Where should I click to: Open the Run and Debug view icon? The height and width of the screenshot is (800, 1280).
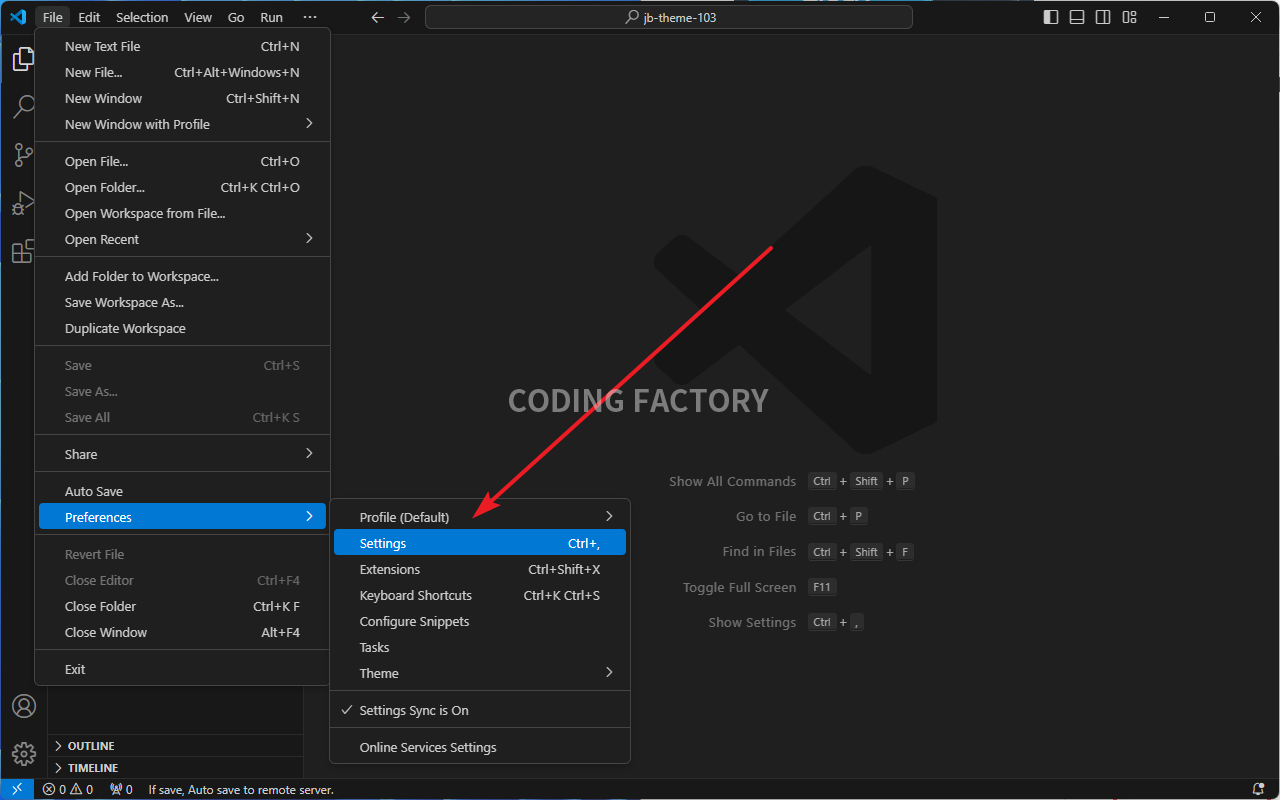pos(23,203)
